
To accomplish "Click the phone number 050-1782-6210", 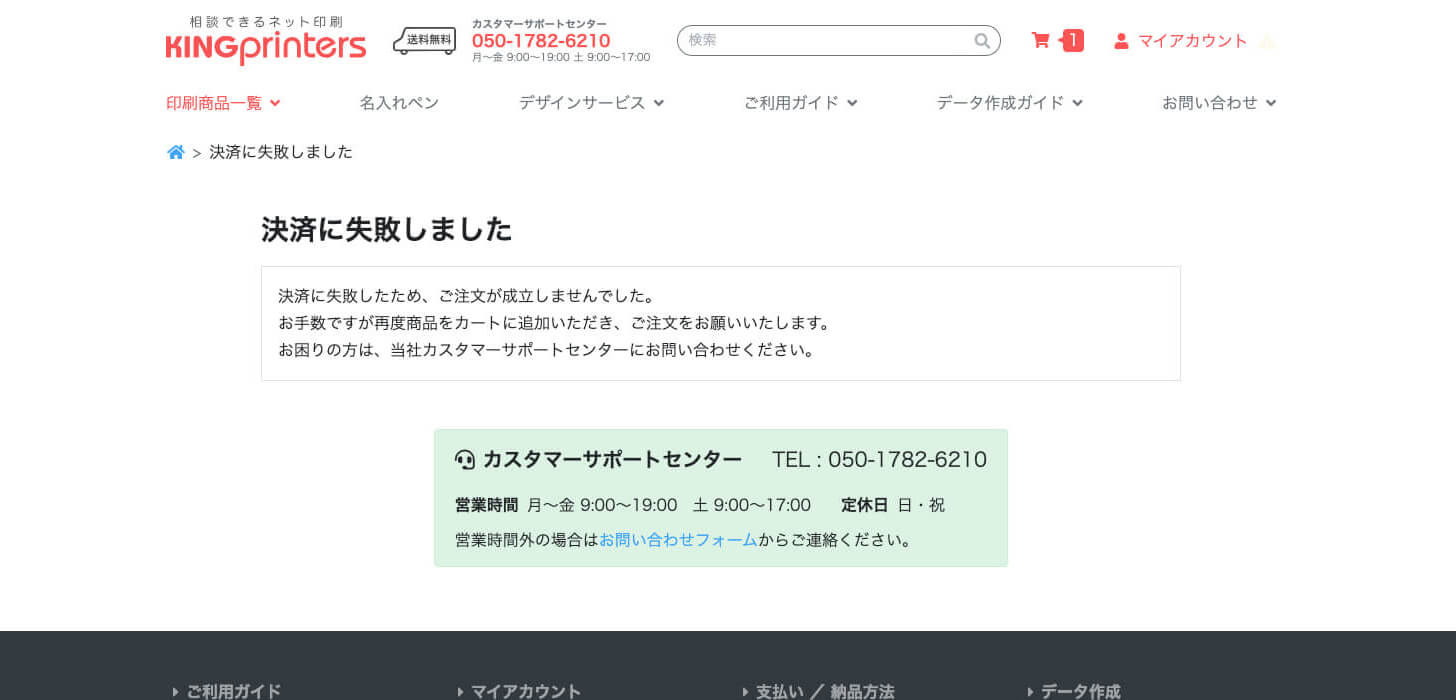I will 542,41.
